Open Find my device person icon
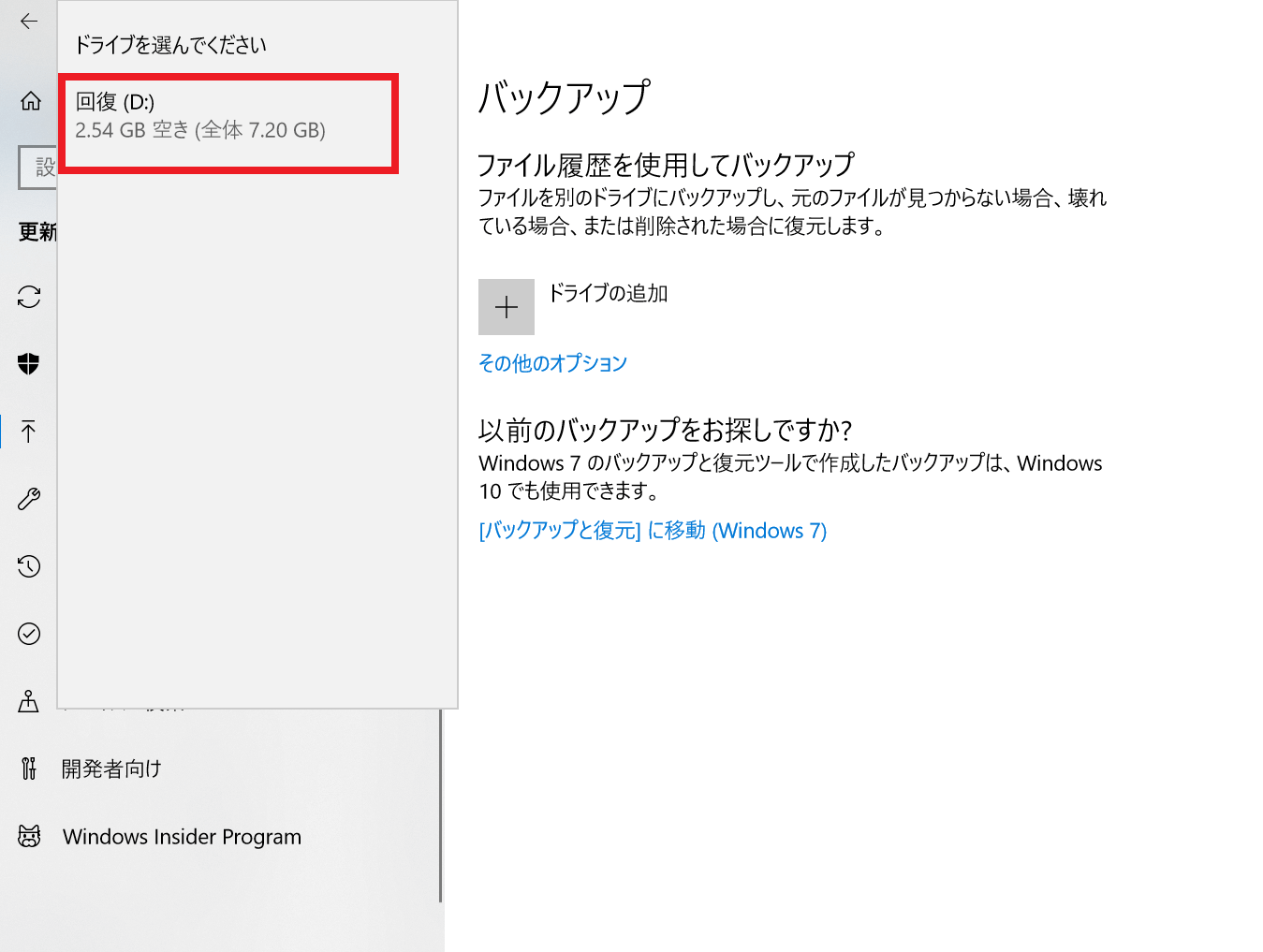This screenshot has width=1263, height=952. click(29, 701)
